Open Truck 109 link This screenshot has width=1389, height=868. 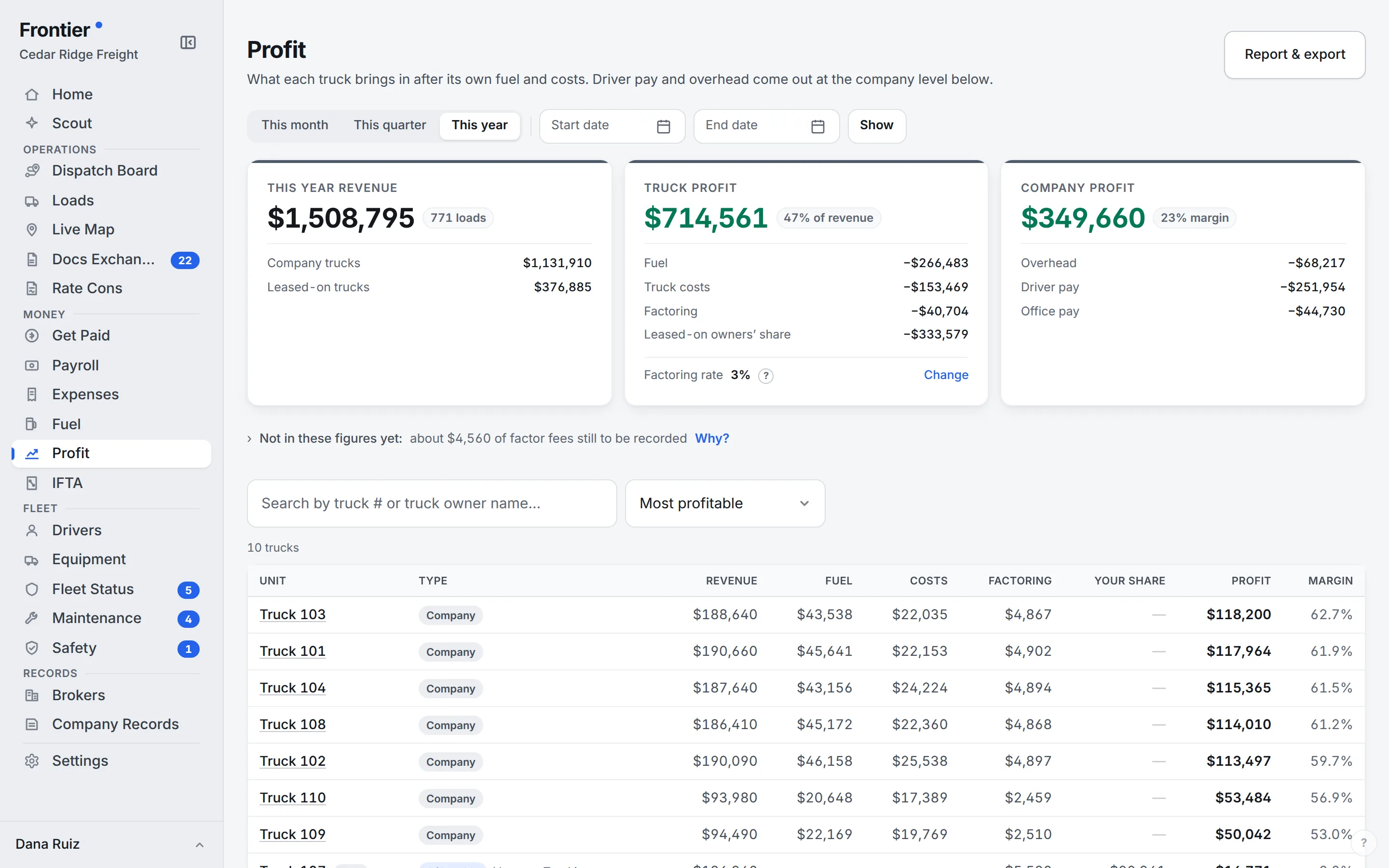pyautogui.click(x=292, y=835)
